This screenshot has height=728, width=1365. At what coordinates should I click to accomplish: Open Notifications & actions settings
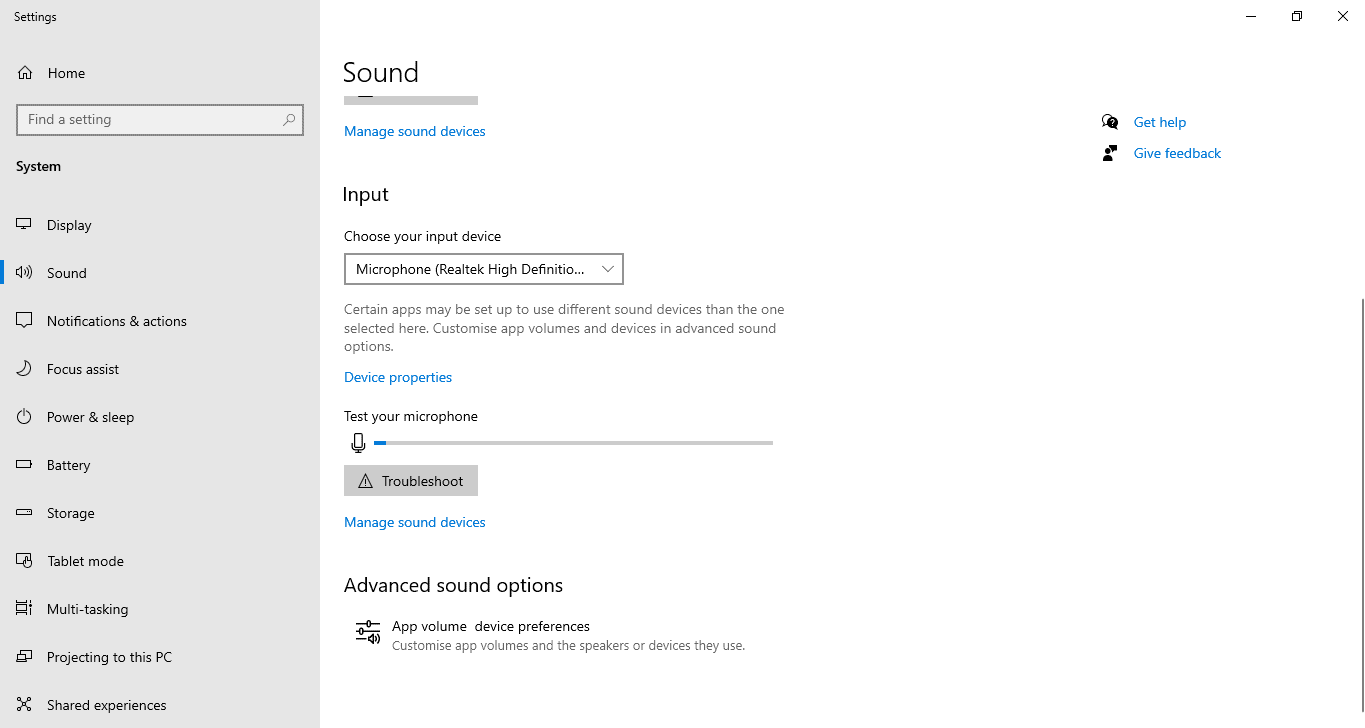coord(116,321)
